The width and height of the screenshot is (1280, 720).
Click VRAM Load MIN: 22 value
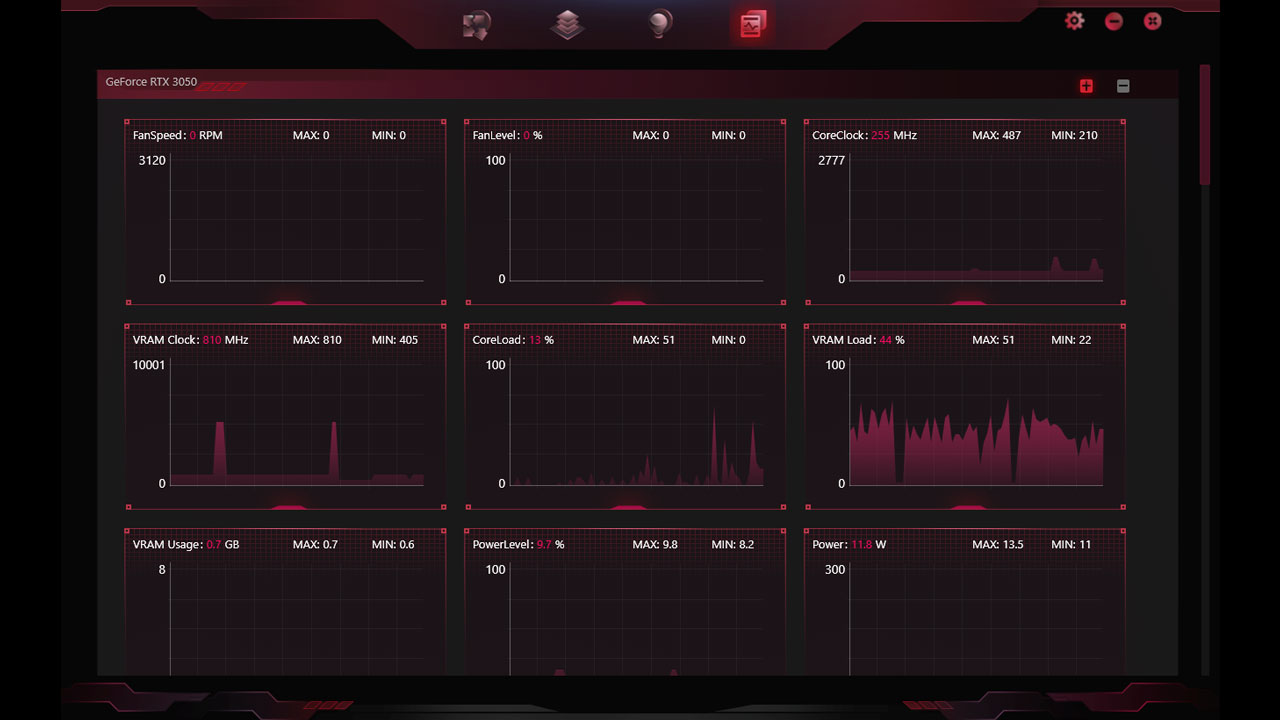(x=1071, y=340)
